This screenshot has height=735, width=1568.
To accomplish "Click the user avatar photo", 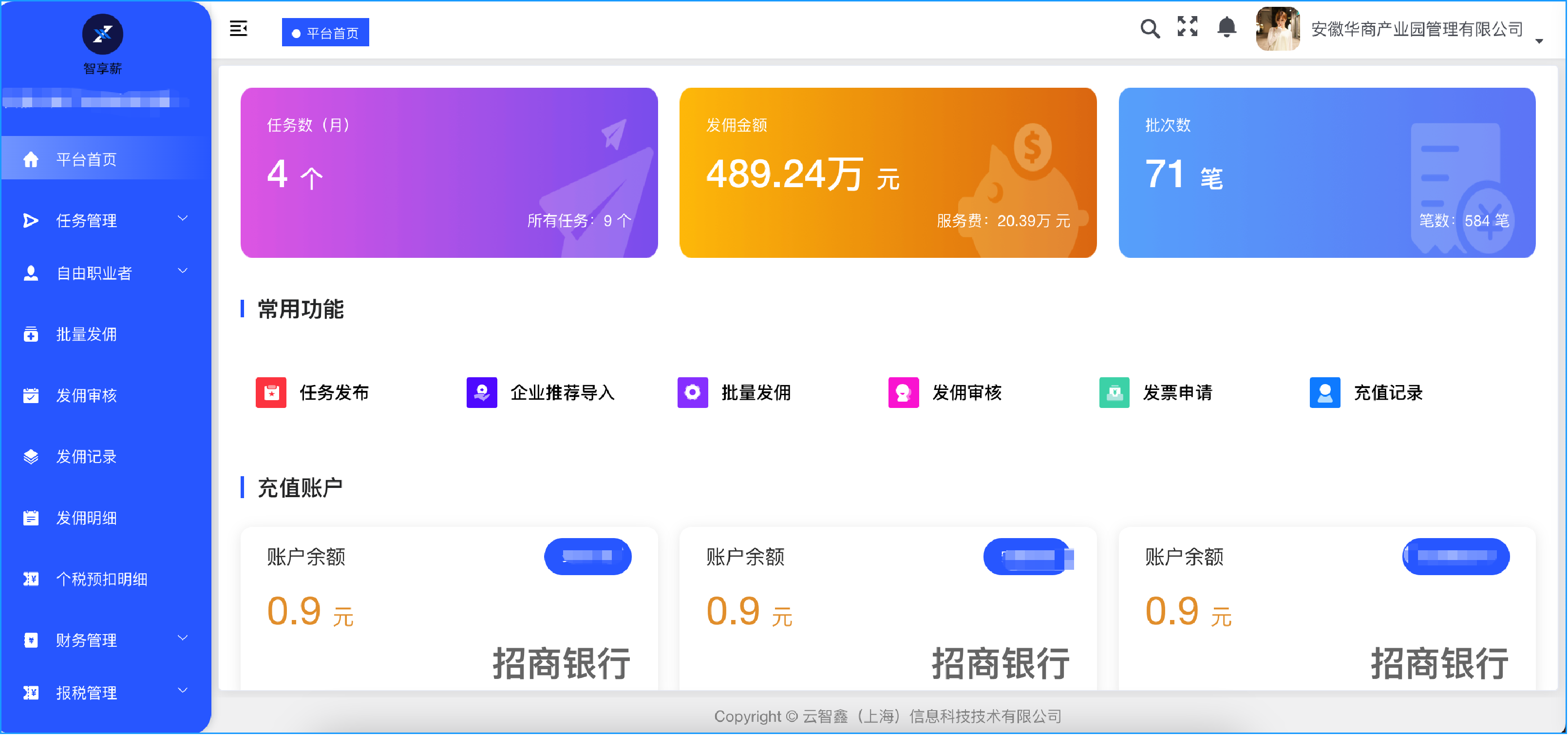I will pos(1277,29).
